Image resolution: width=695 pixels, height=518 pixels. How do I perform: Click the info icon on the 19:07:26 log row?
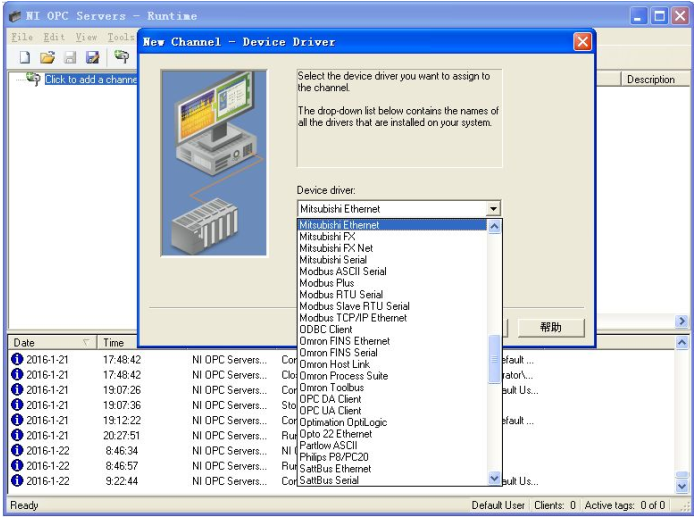(x=17, y=389)
